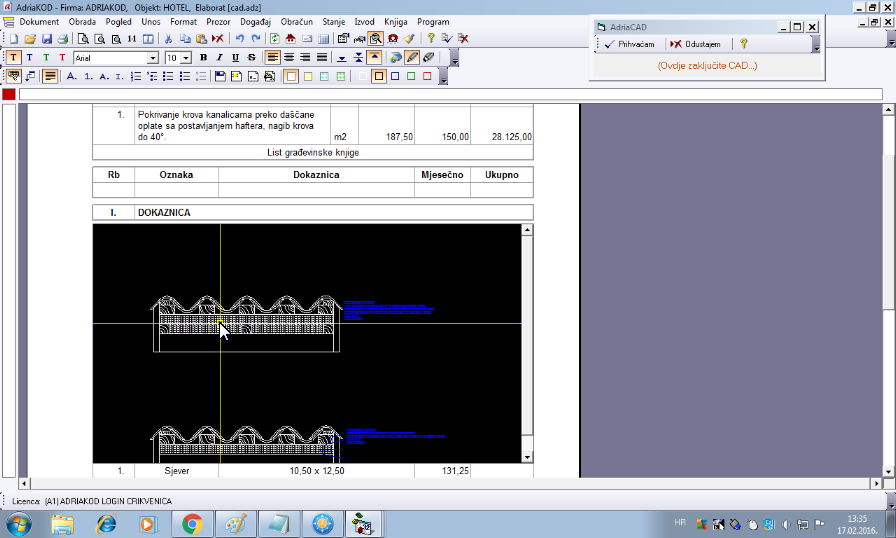
Task: Right align the text
Action: (x=306, y=58)
